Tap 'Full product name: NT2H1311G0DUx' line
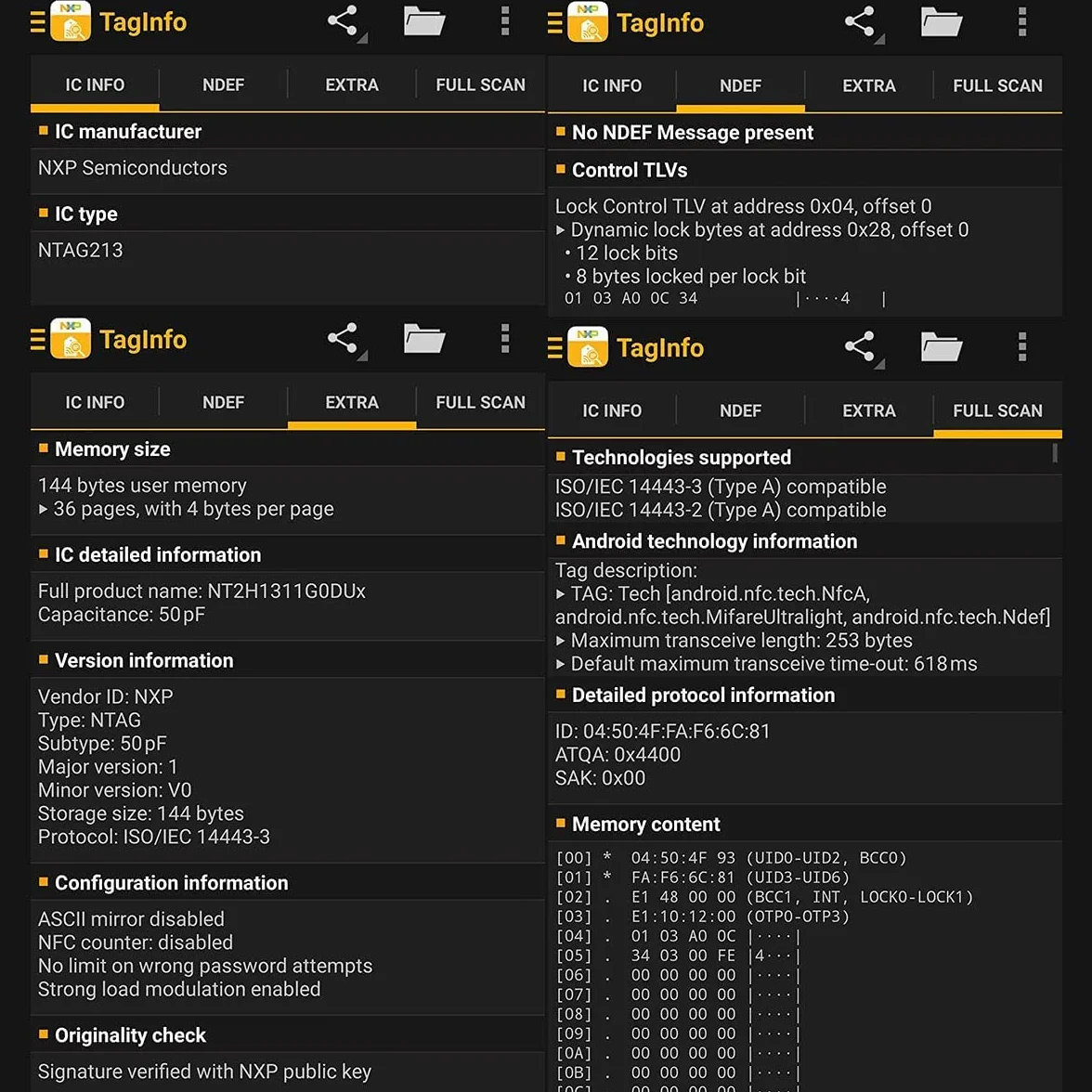Viewport: 1092px width, 1092px height. pyautogui.click(x=201, y=591)
